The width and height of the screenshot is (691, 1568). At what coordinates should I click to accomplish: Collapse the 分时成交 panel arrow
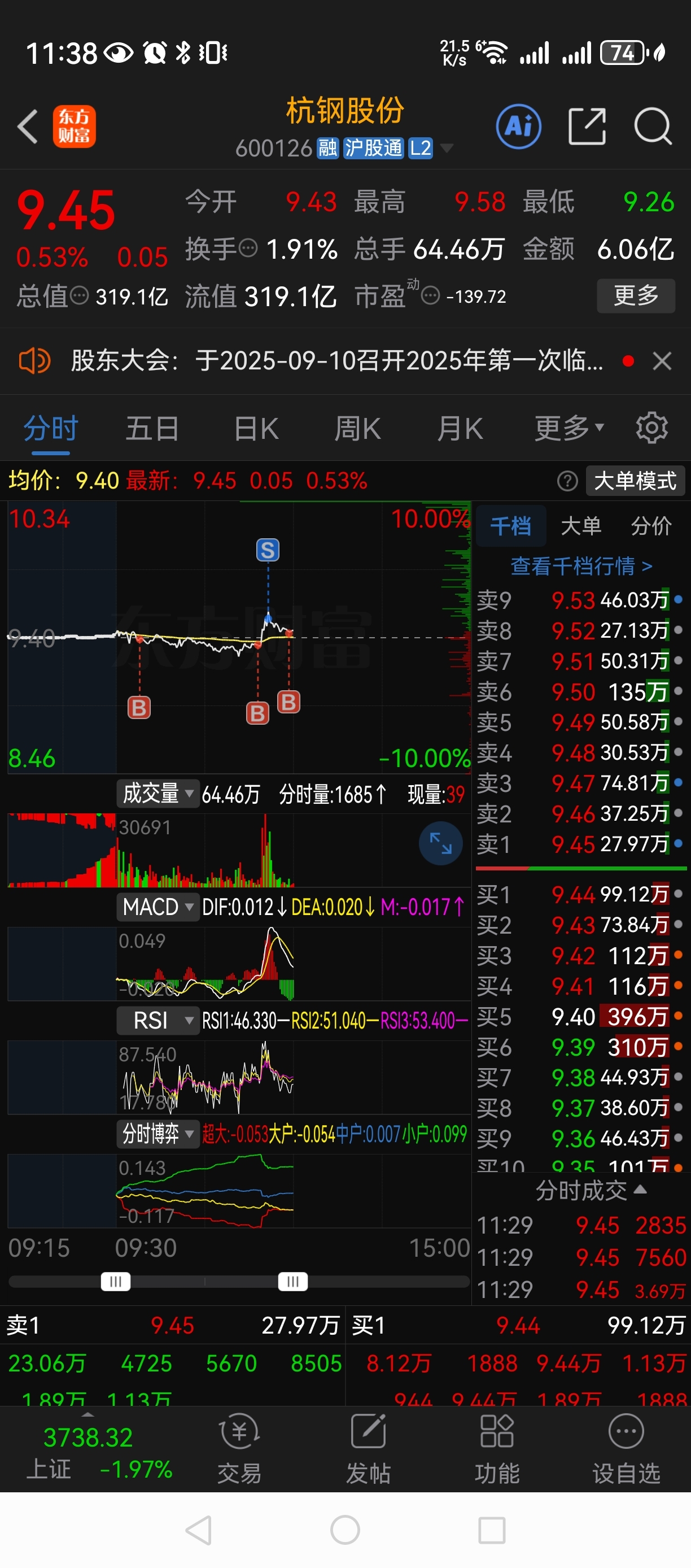pos(640,1189)
